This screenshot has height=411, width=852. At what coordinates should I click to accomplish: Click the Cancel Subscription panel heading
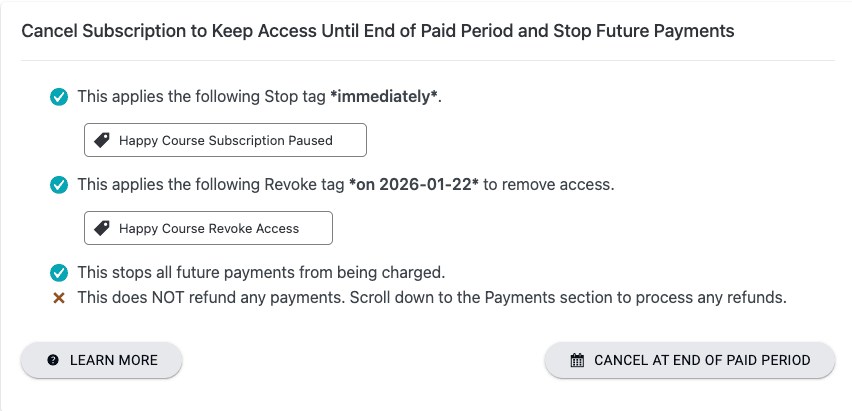378,31
